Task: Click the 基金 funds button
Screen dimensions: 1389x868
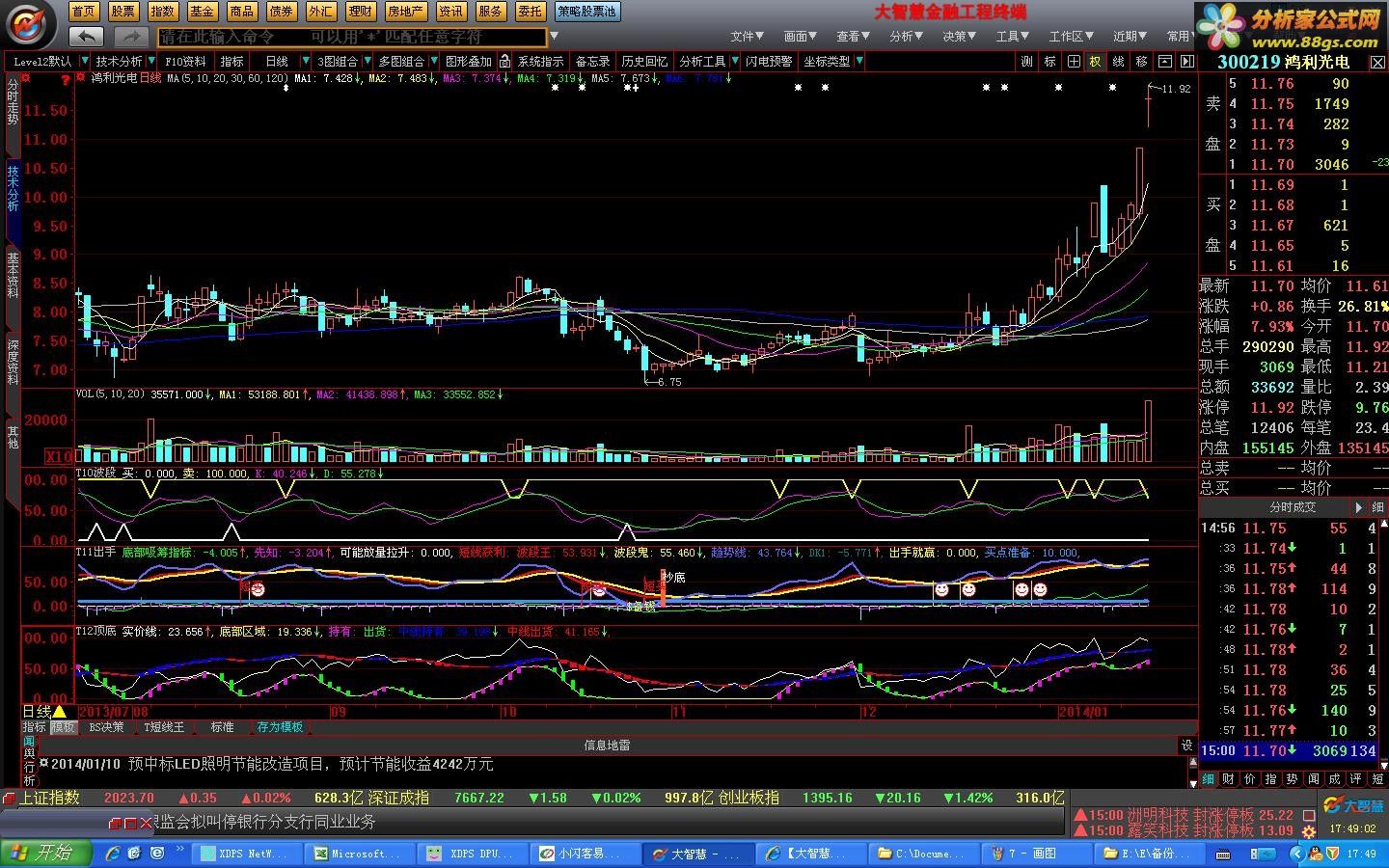Action: pyautogui.click(x=203, y=12)
